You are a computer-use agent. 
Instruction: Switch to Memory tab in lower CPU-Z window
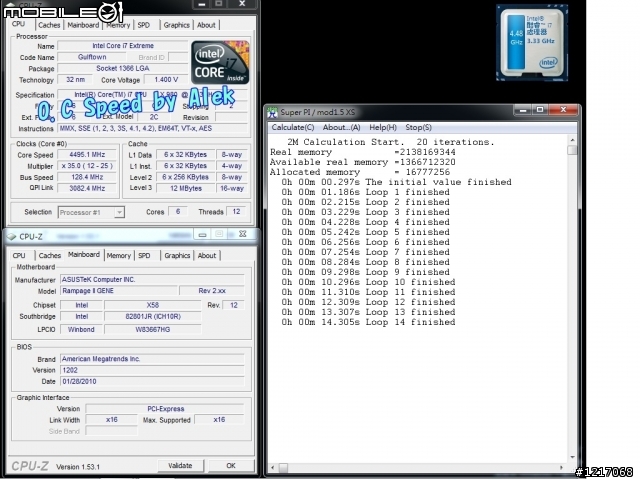click(119, 256)
